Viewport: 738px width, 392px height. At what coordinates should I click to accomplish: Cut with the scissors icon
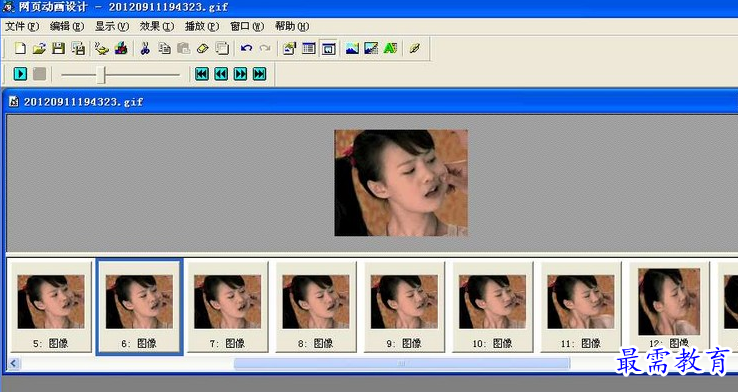pos(145,48)
